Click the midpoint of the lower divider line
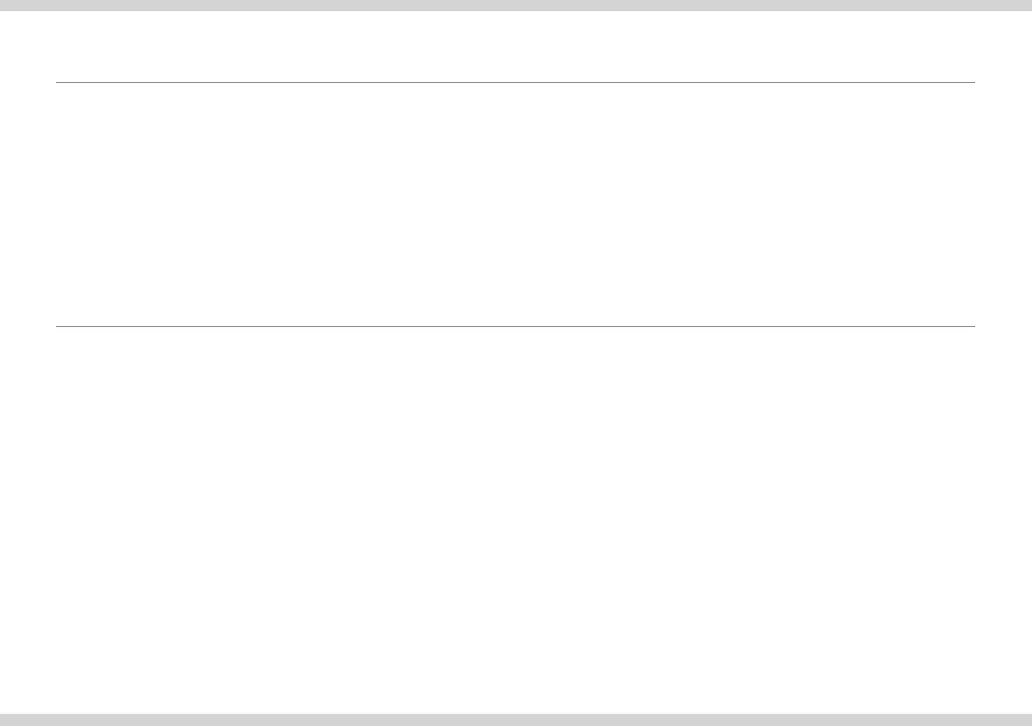The height and width of the screenshot is (726, 1032). (x=515, y=326)
